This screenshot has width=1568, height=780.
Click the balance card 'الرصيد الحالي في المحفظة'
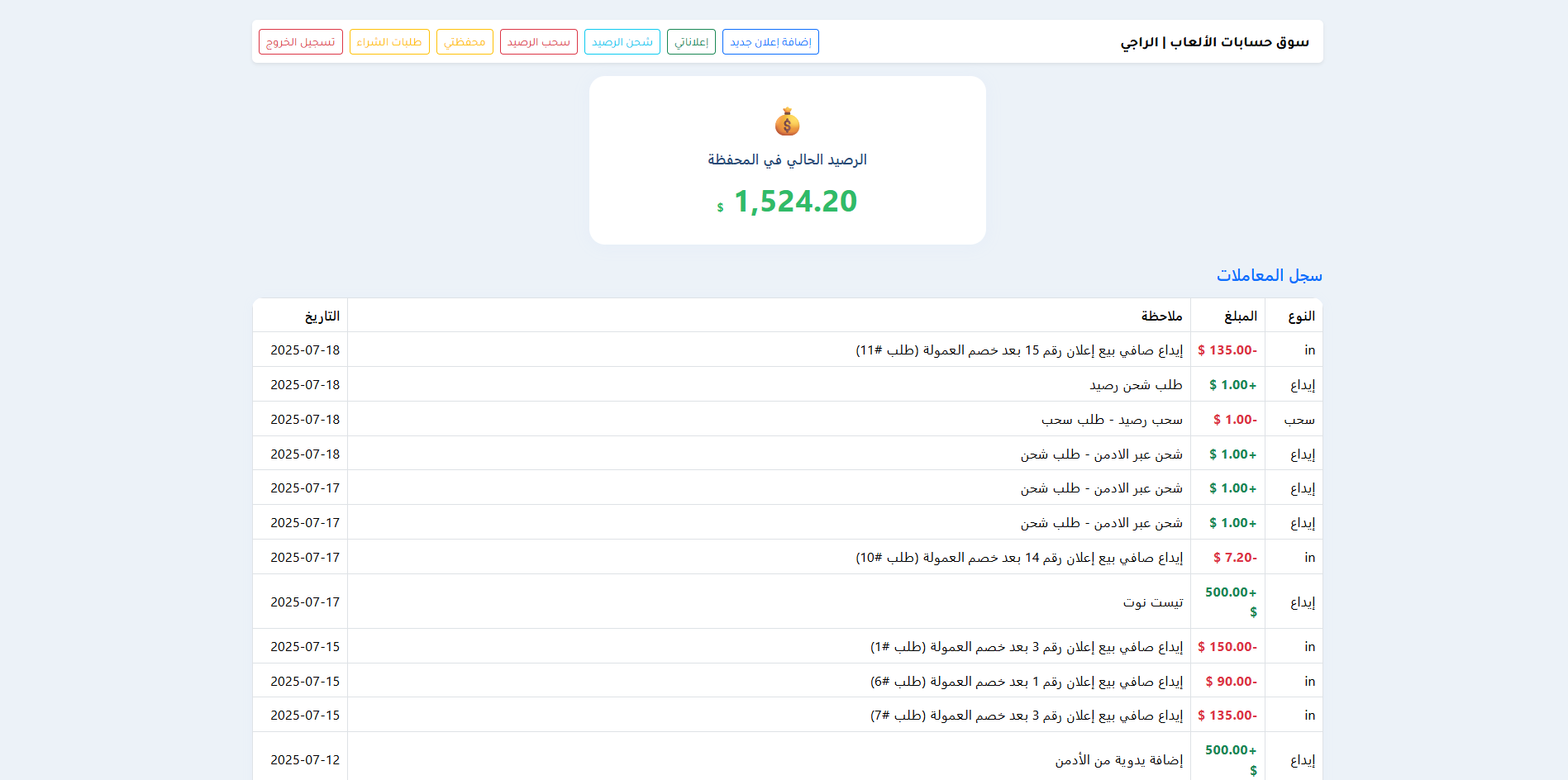[x=786, y=159]
